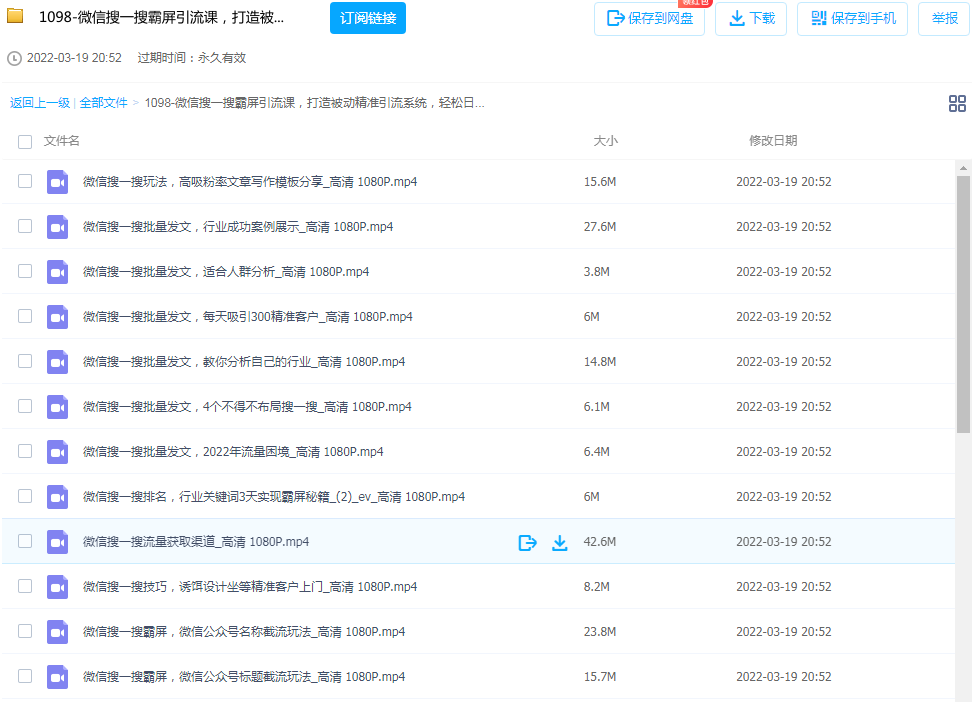
Task: Switch to grid view icon
Action: [x=957, y=103]
